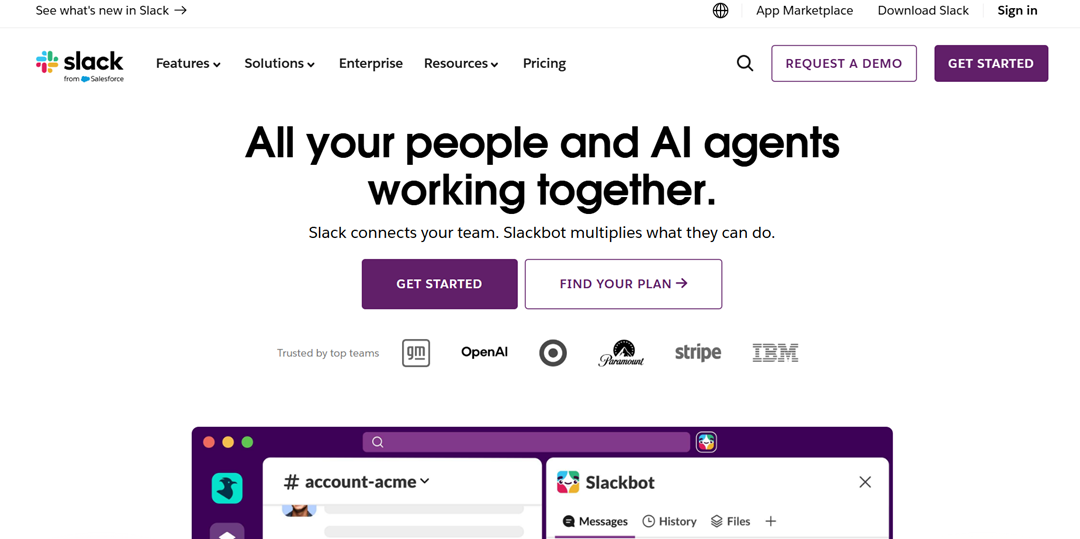Open the Pricing menu item

pos(544,63)
